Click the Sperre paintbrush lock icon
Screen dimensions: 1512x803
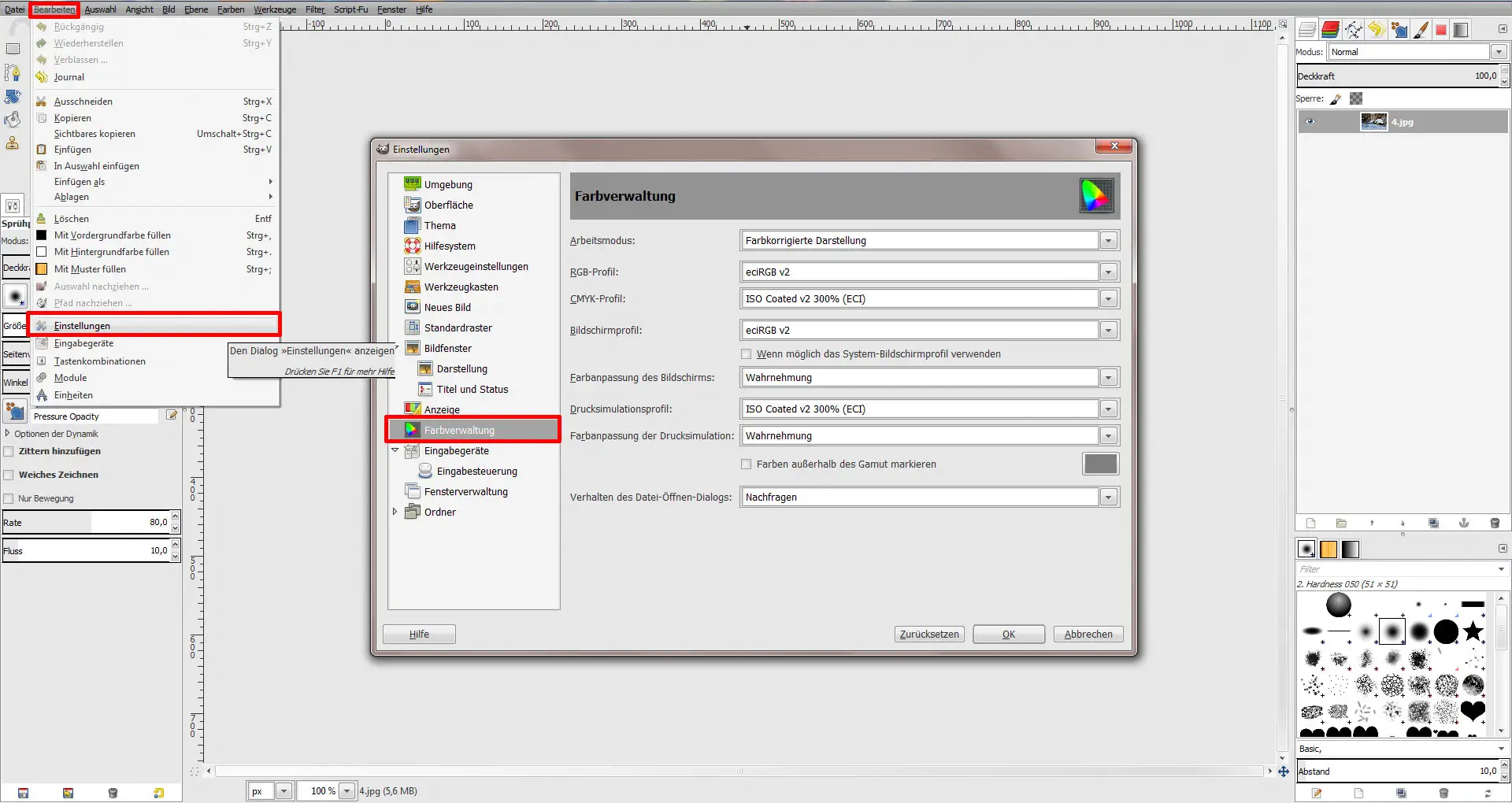(x=1336, y=98)
